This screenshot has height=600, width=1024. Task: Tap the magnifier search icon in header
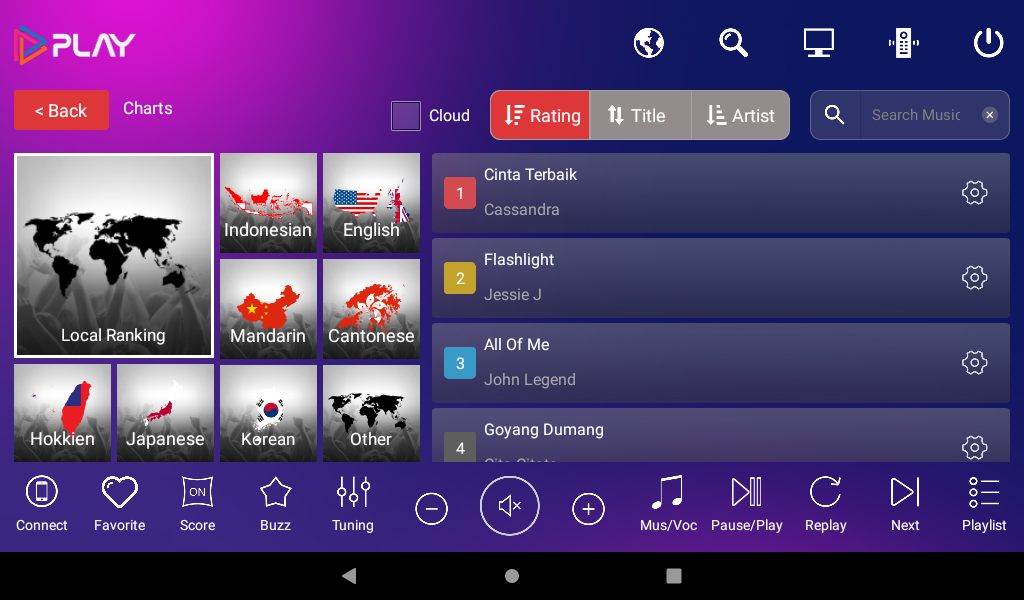(x=733, y=43)
